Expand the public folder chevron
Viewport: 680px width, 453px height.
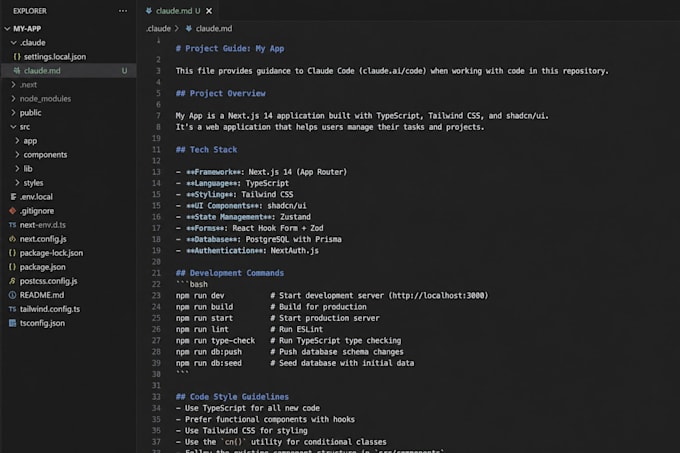(13, 113)
